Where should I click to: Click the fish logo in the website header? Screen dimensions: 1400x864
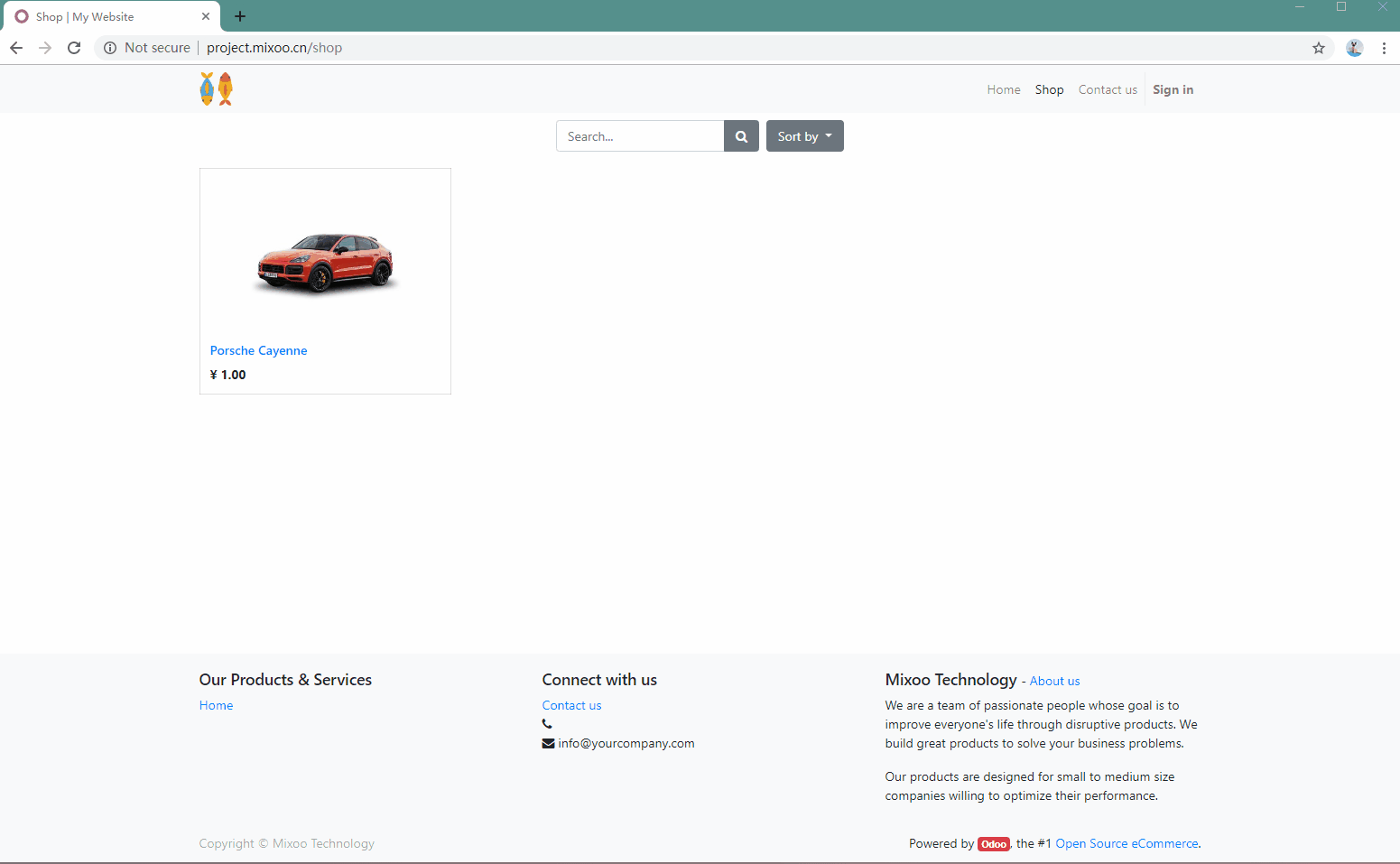click(x=217, y=89)
